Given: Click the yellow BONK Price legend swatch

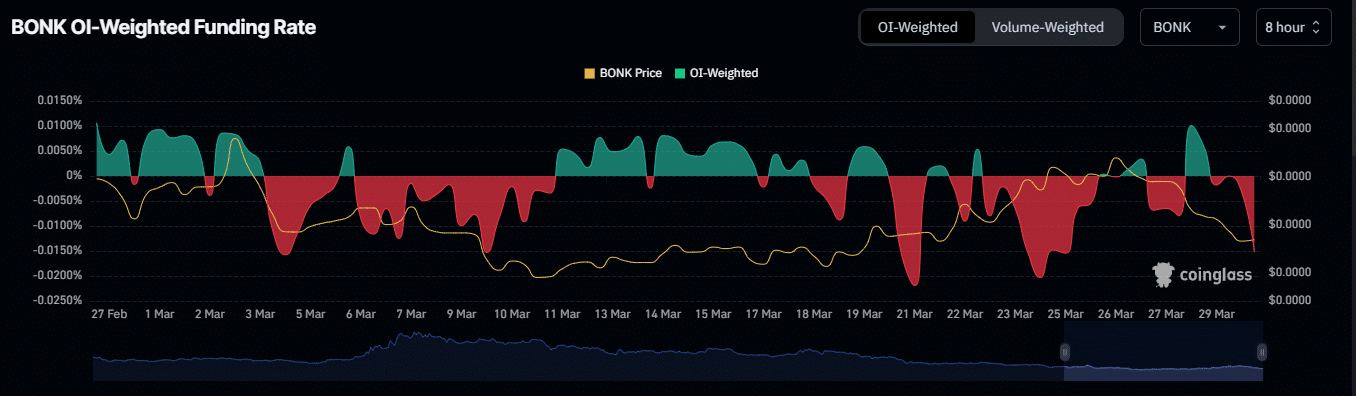Looking at the screenshot, I should click(589, 73).
